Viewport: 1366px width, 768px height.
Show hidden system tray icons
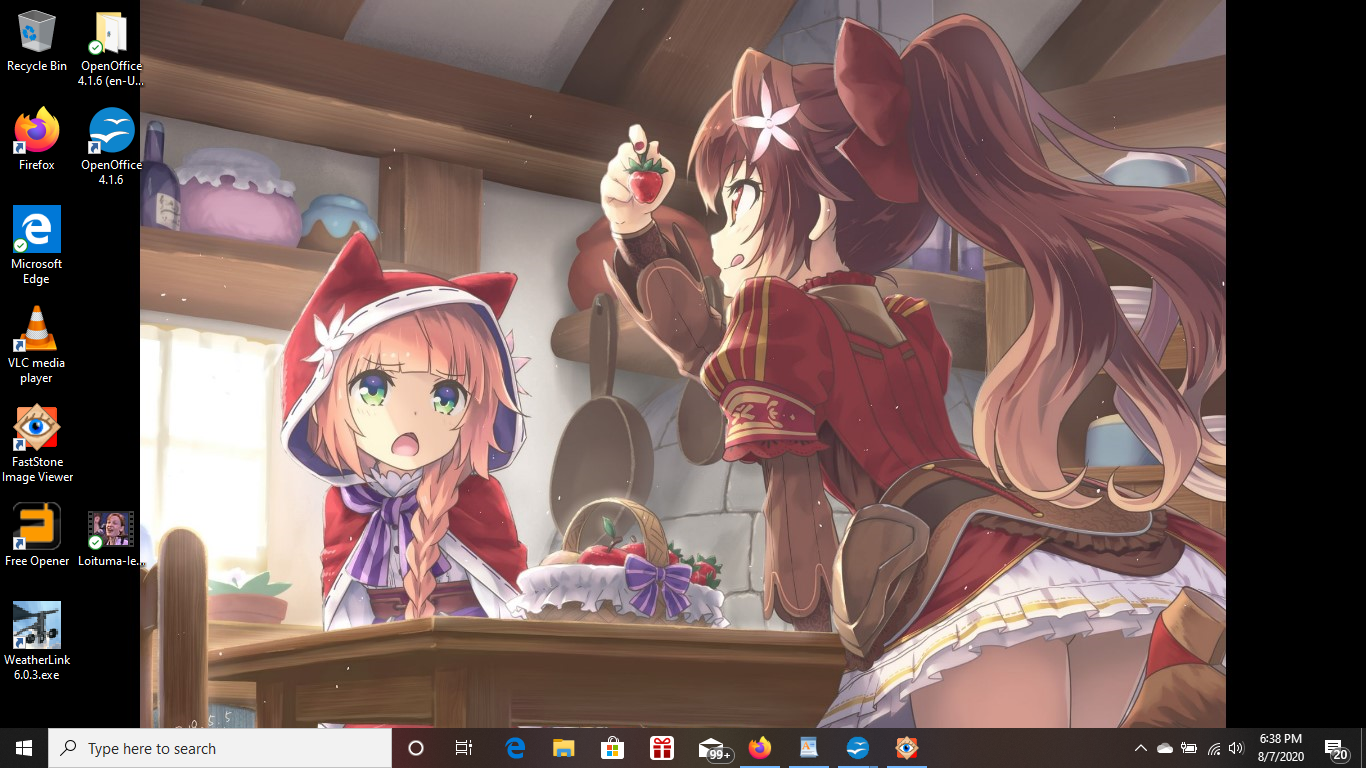click(1140, 748)
